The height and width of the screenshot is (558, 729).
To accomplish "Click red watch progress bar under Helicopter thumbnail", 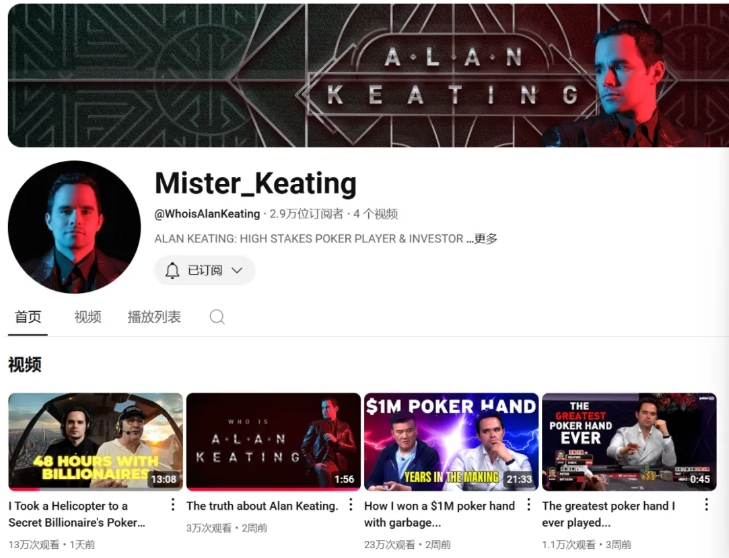I will 24,489.
